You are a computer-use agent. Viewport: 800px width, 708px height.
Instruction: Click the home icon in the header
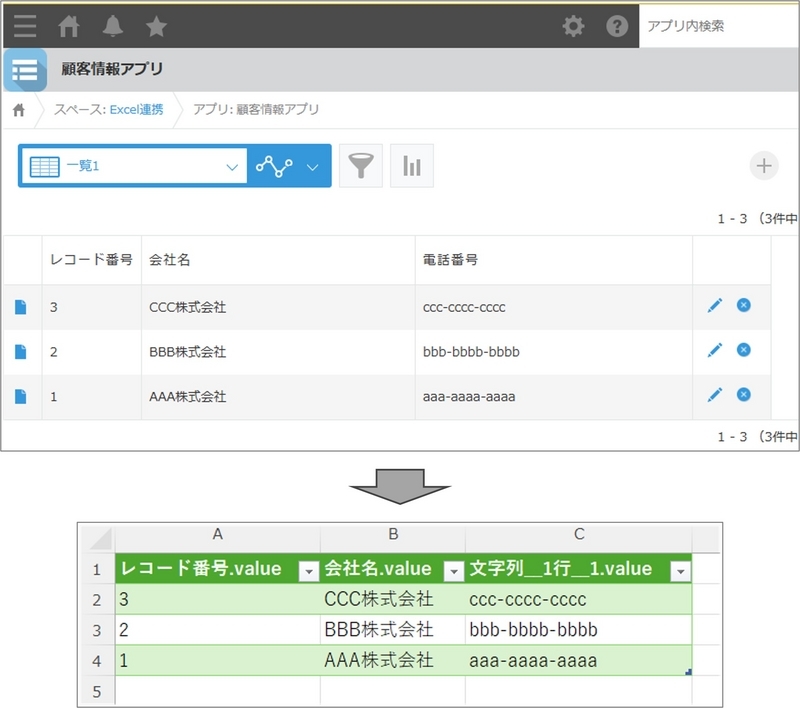pos(70,27)
